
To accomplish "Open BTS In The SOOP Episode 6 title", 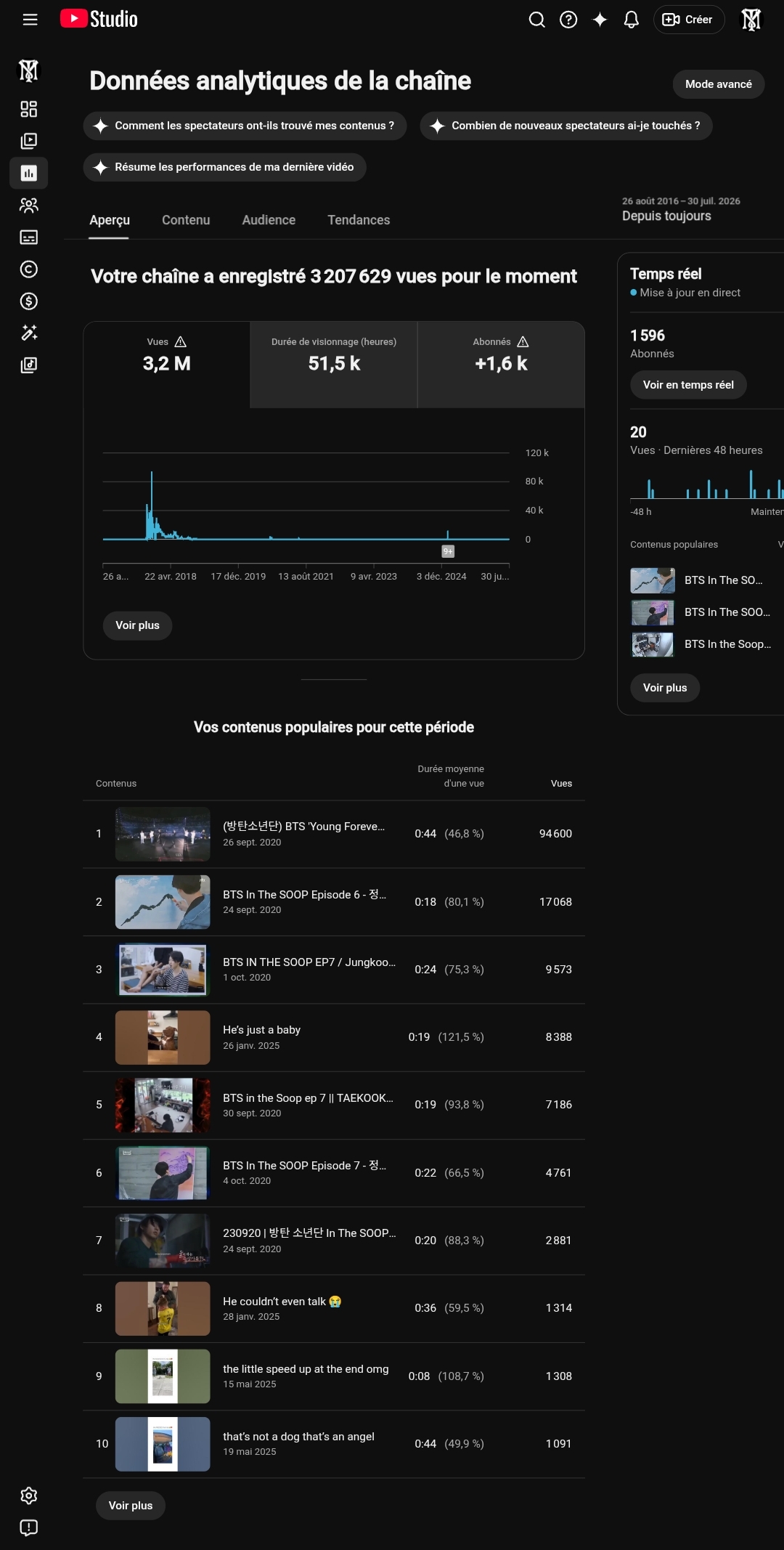I will tap(304, 895).
